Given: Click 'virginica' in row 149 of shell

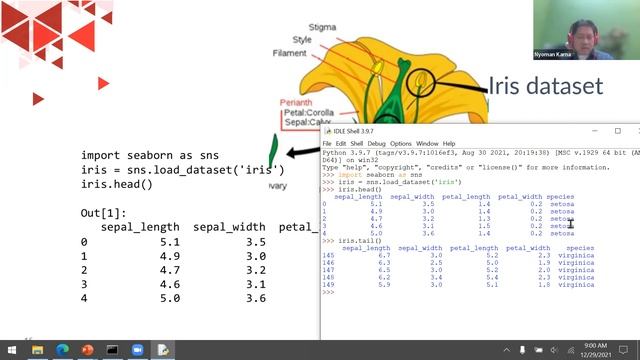Looking at the screenshot, I should coord(576,285).
